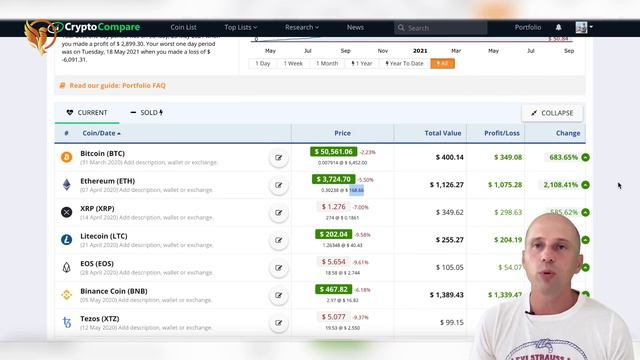The width and height of the screenshot is (640, 360).
Task: Open the Portfolio link
Action: click(x=528, y=27)
